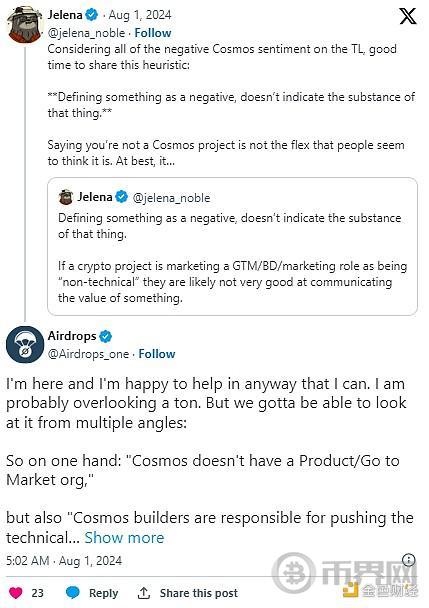Follow the @Airdrops_one account
This screenshot has height=608, width=429.
pos(157,354)
